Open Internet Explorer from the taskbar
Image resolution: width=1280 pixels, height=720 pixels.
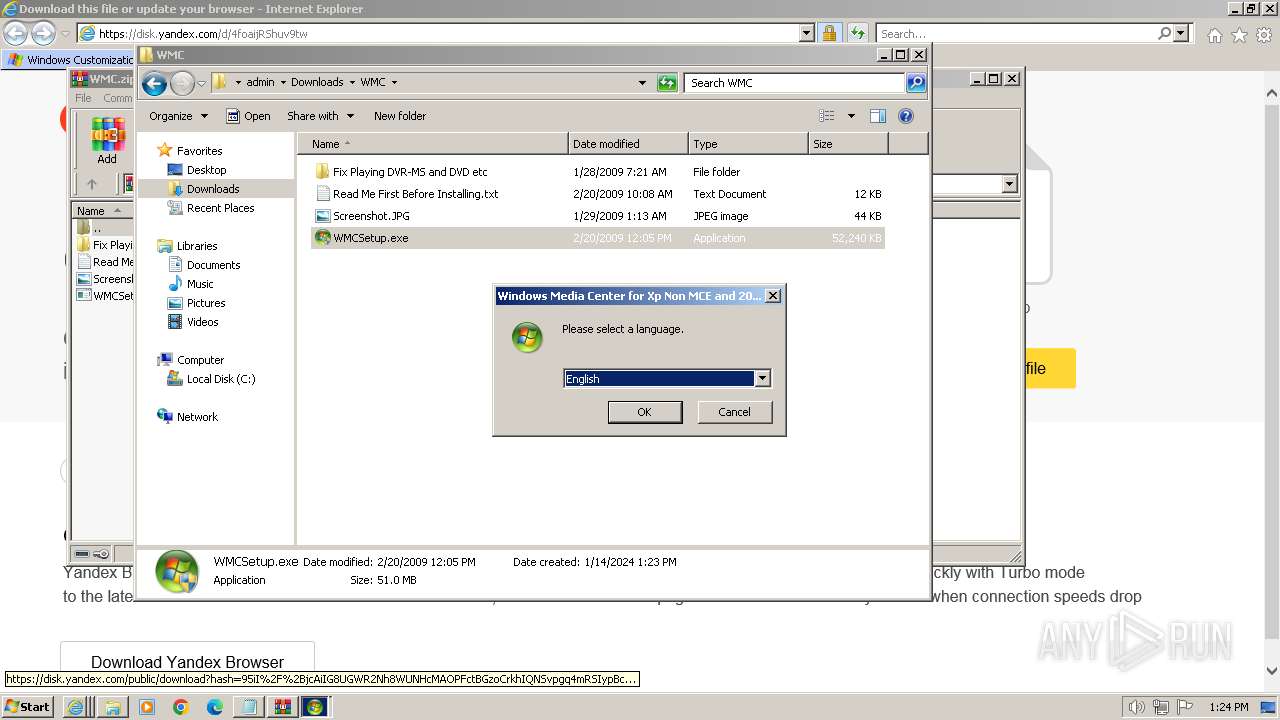(76, 707)
